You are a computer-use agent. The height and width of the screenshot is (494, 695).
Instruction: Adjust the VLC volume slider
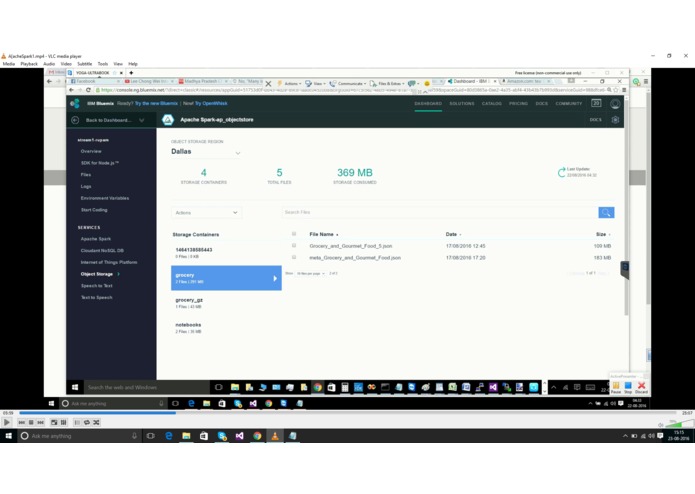tap(680, 424)
